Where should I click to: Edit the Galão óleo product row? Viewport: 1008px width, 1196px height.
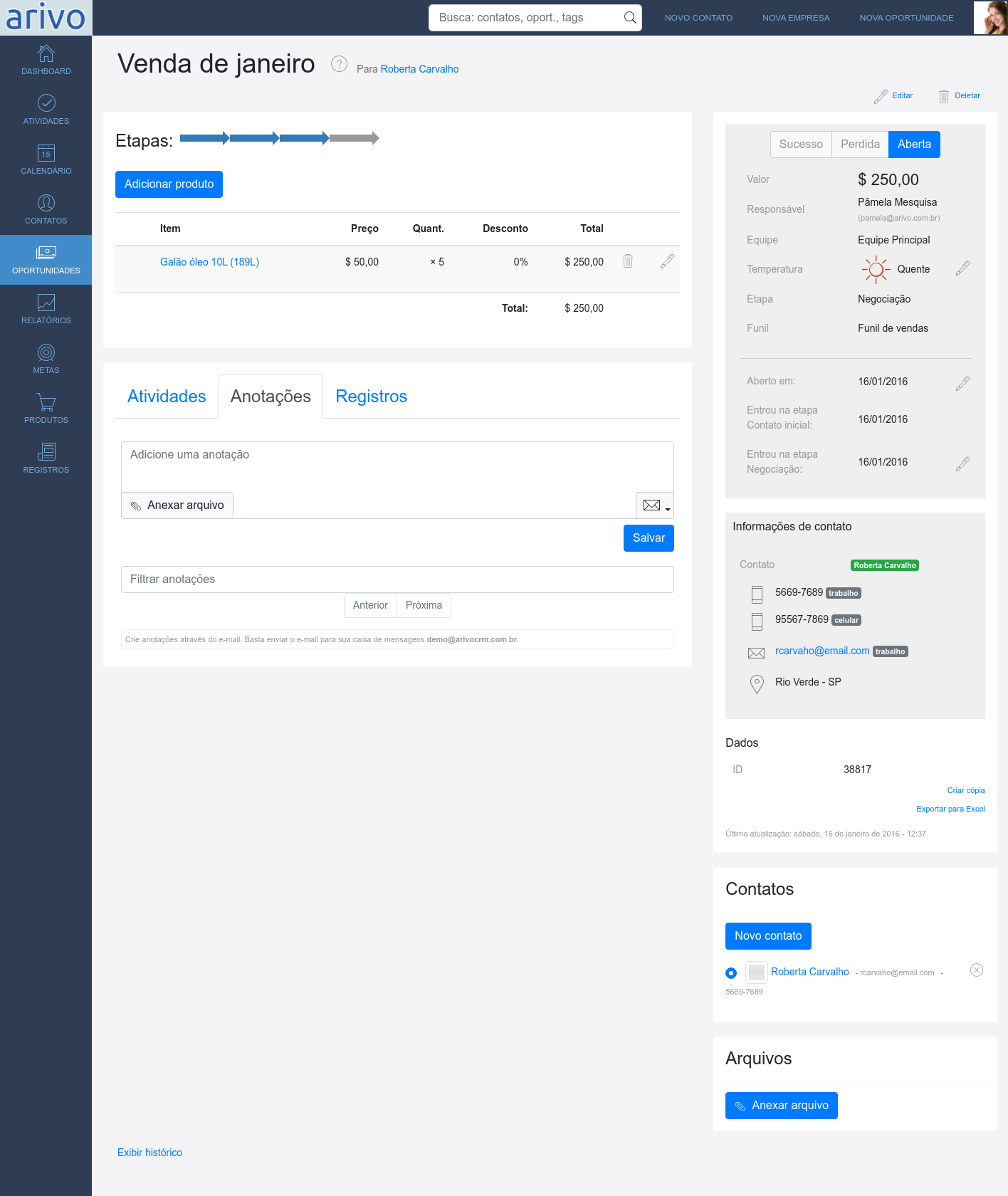click(x=667, y=261)
